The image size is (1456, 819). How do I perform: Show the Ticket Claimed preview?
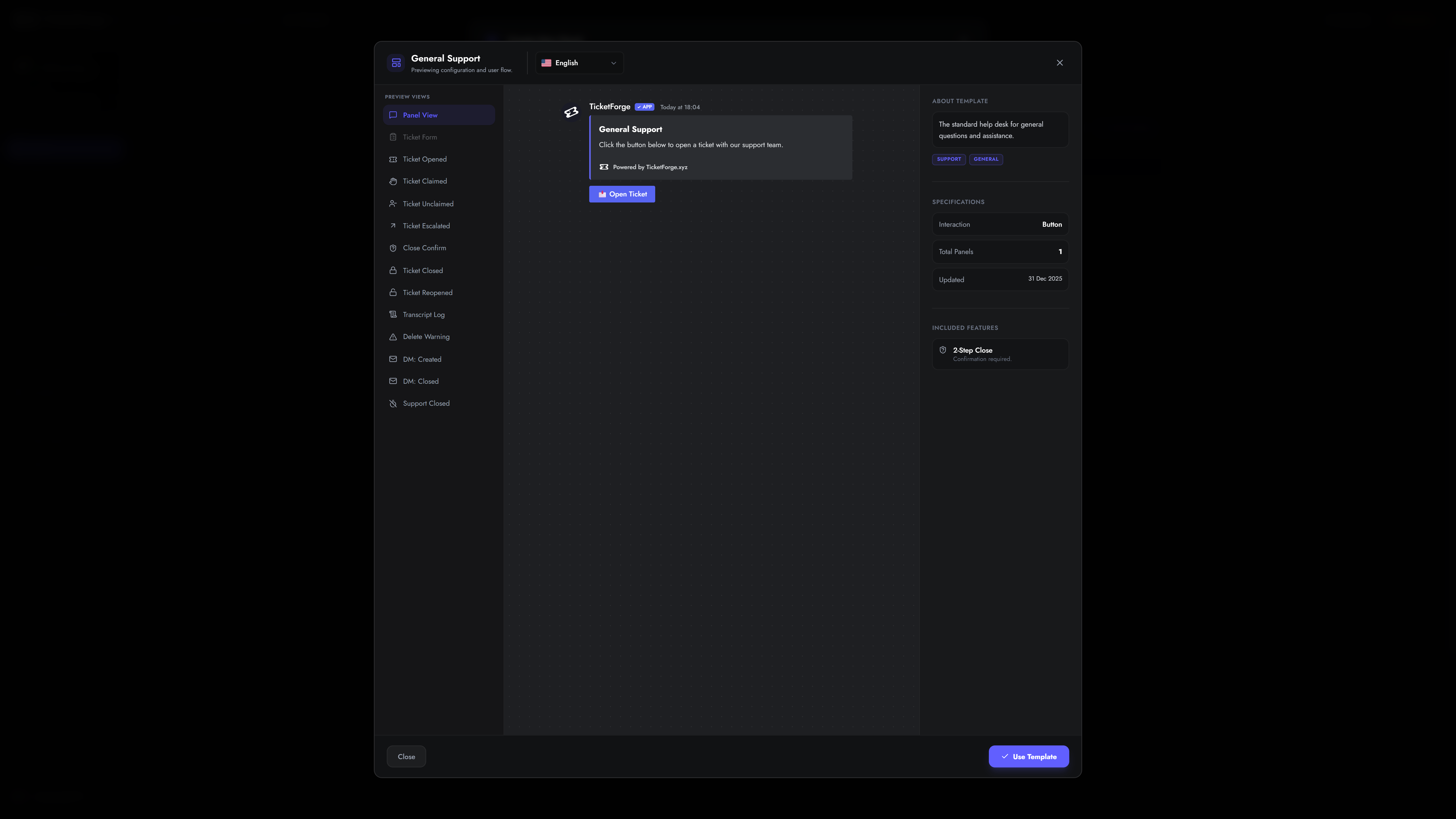pos(439,181)
